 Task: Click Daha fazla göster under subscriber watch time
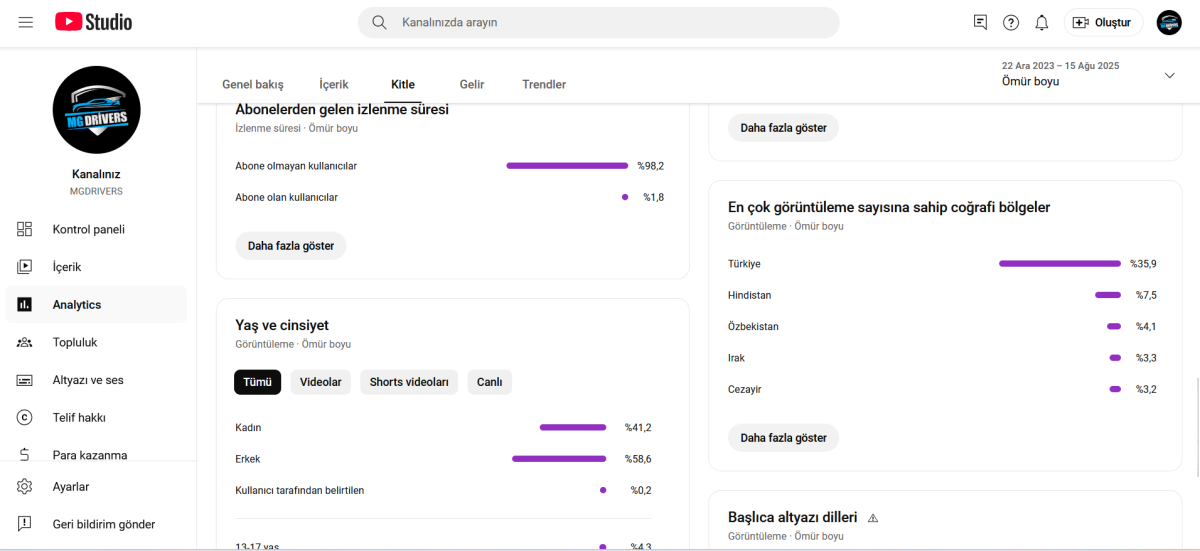291,246
